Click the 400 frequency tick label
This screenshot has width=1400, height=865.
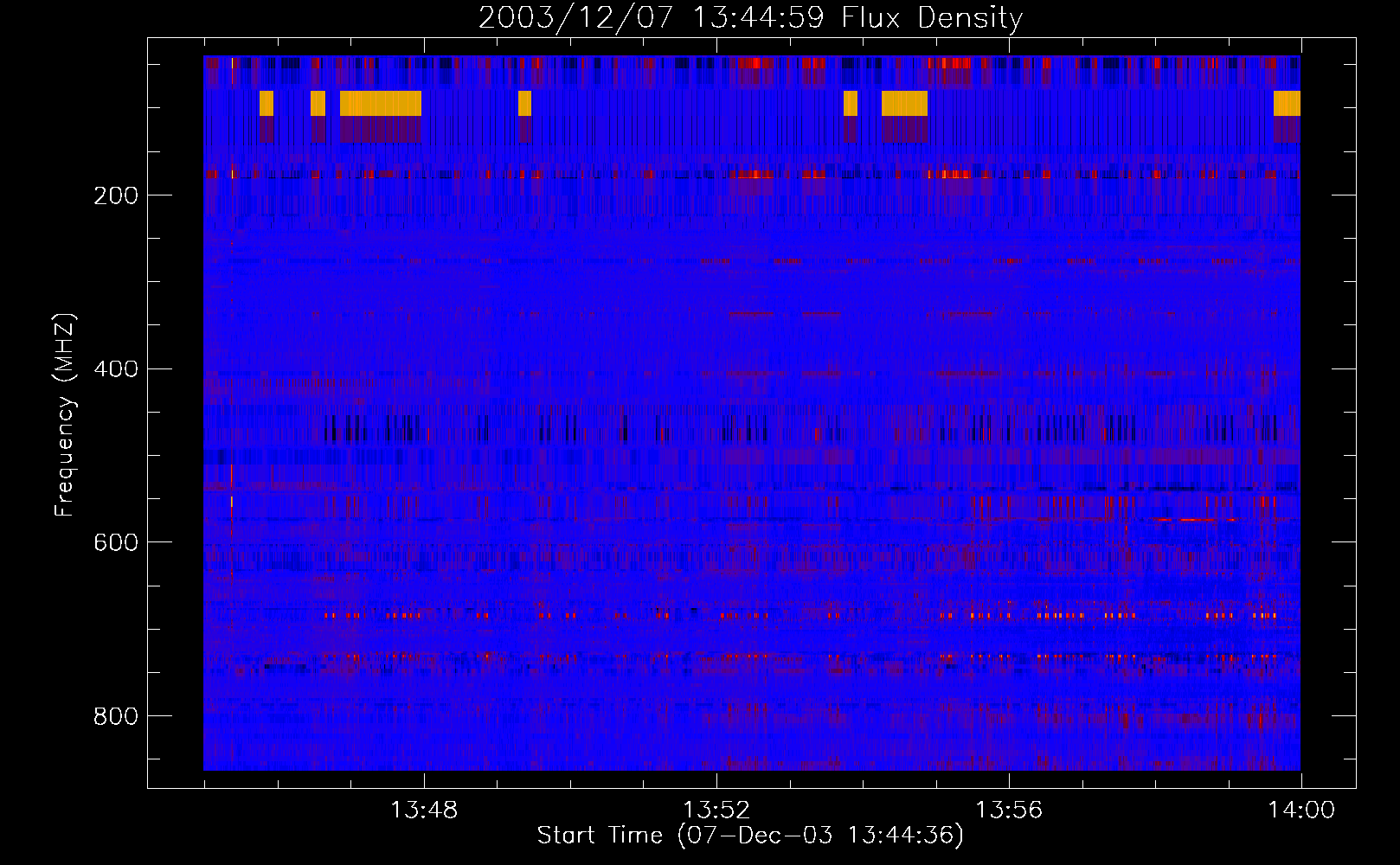pos(116,369)
